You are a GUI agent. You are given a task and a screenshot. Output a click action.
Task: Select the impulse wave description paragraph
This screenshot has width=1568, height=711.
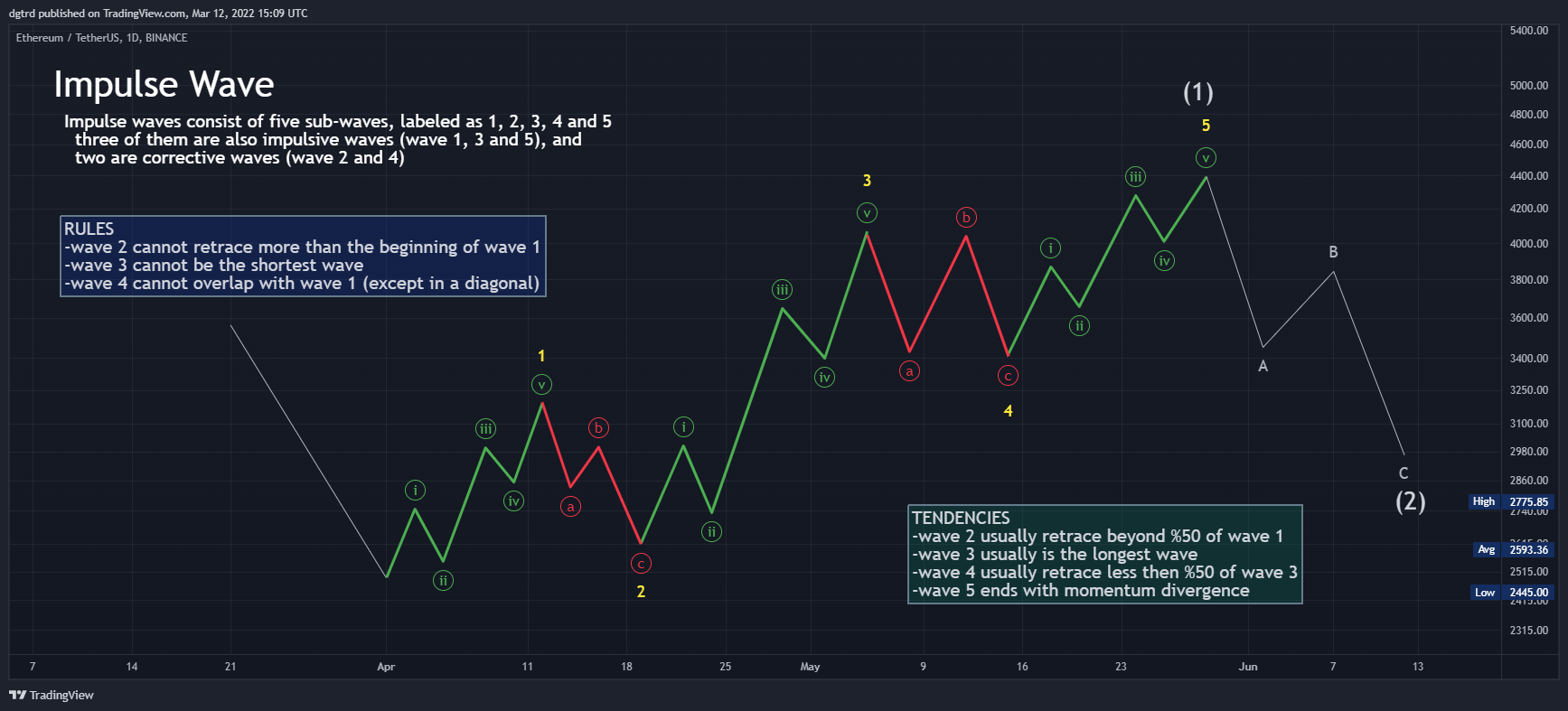[338, 140]
